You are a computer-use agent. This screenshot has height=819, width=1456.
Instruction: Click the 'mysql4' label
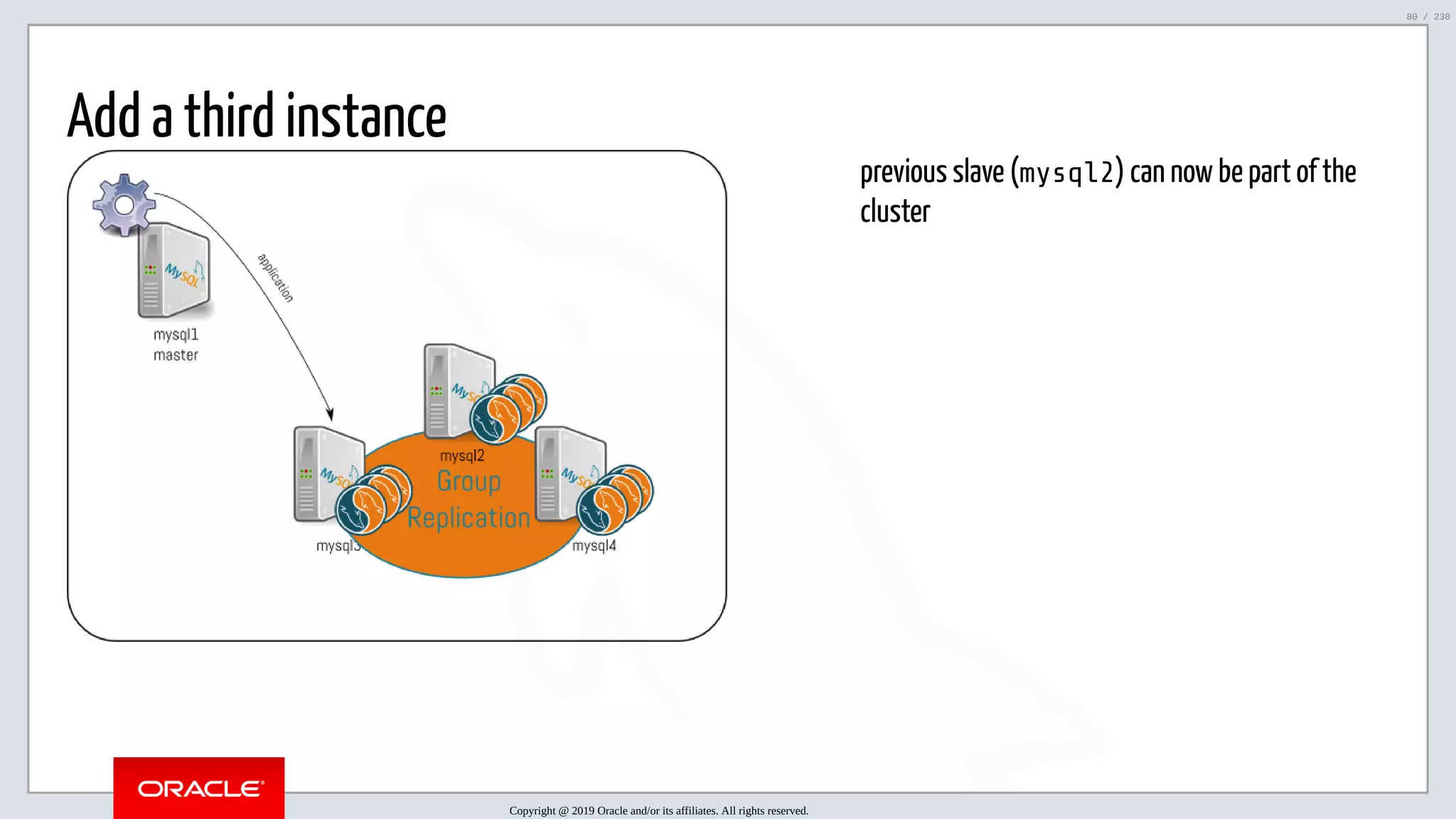(x=594, y=546)
